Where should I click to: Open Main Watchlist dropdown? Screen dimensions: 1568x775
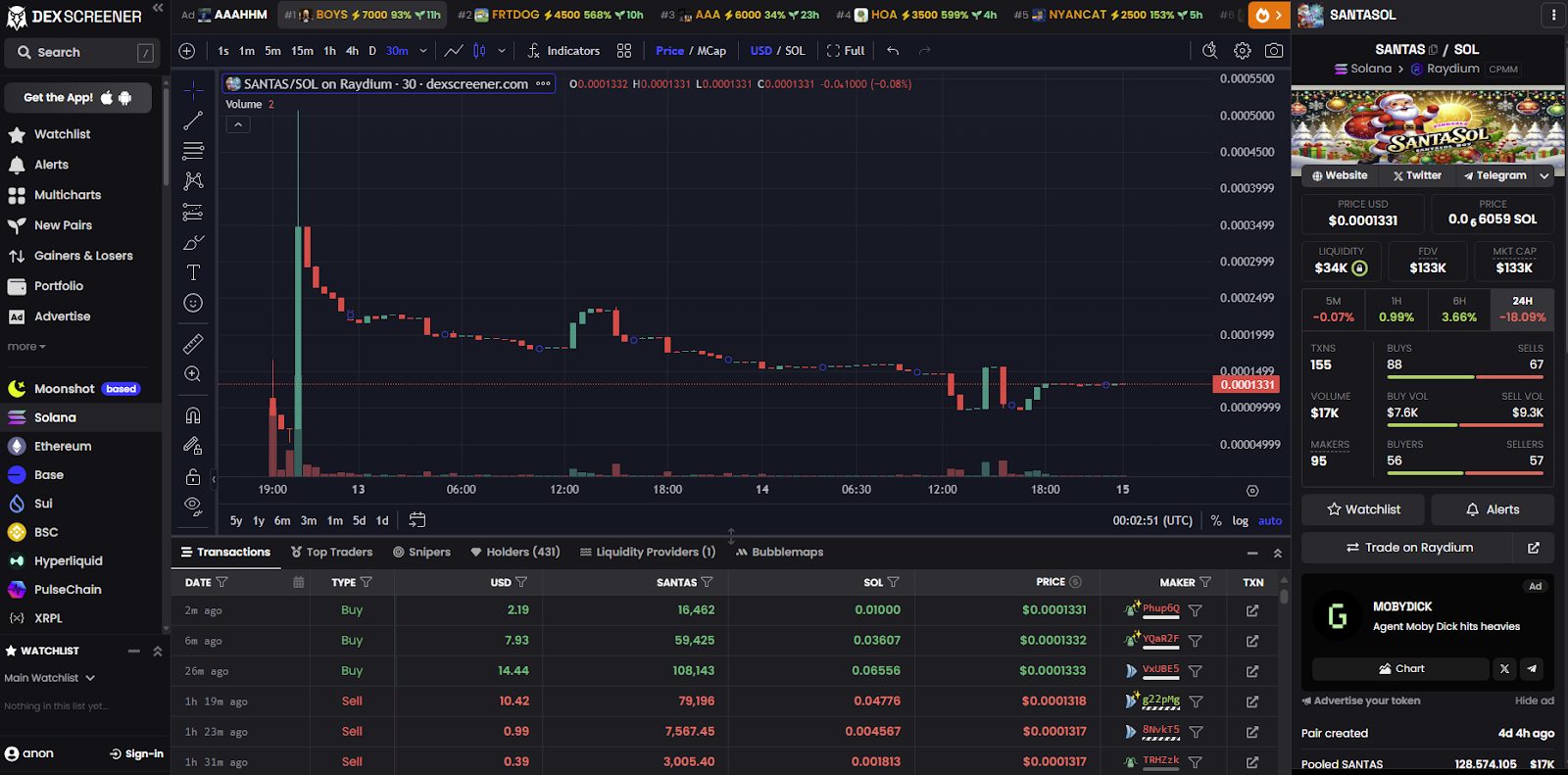click(x=50, y=678)
